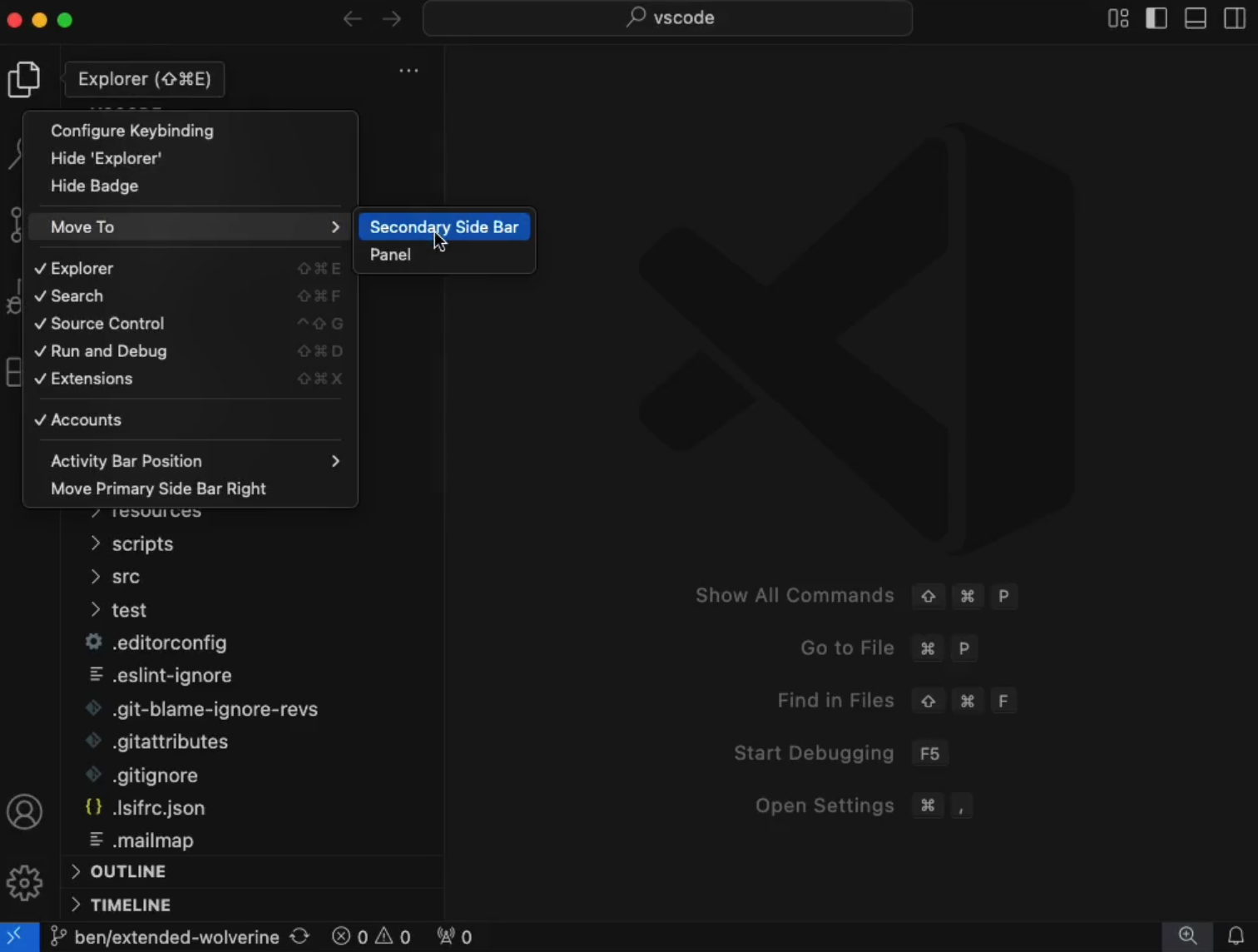Open the Move To submenu

pyautogui.click(x=191, y=227)
